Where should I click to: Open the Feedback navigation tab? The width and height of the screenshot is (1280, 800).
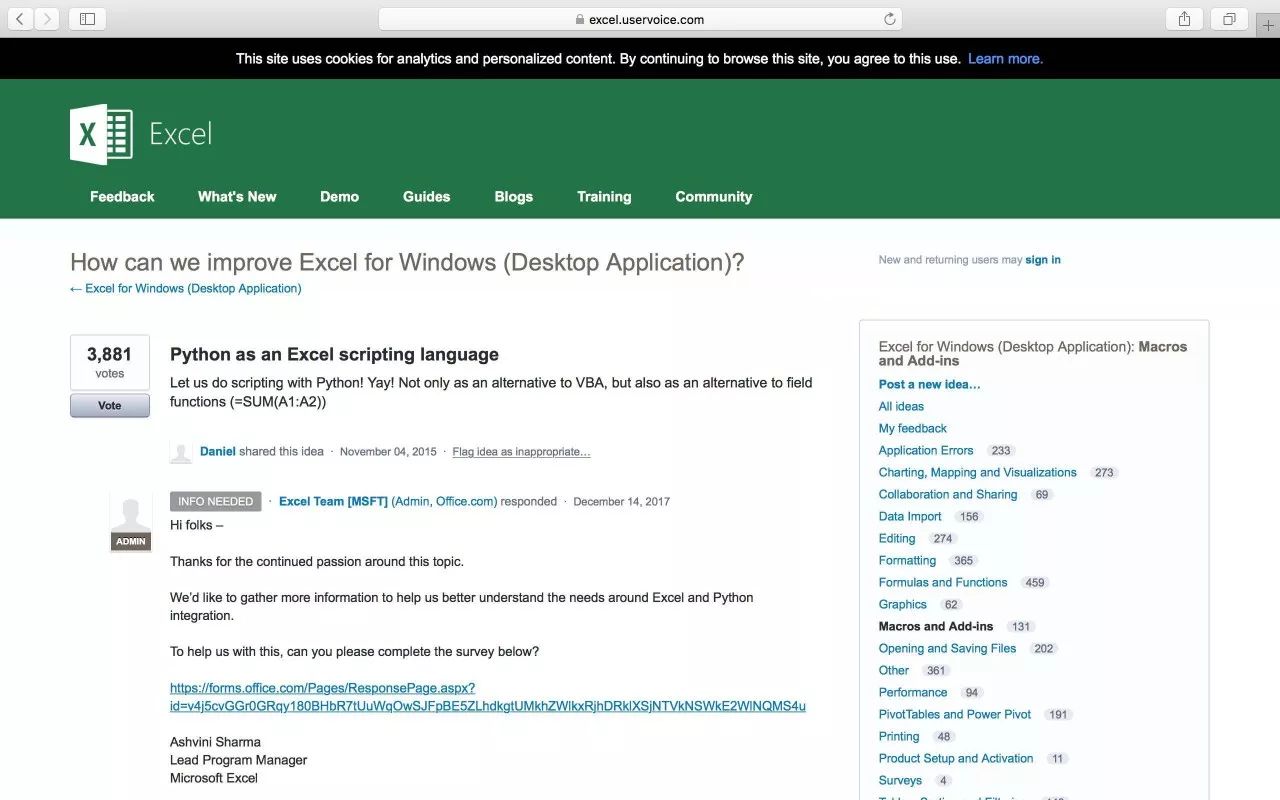point(122,197)
